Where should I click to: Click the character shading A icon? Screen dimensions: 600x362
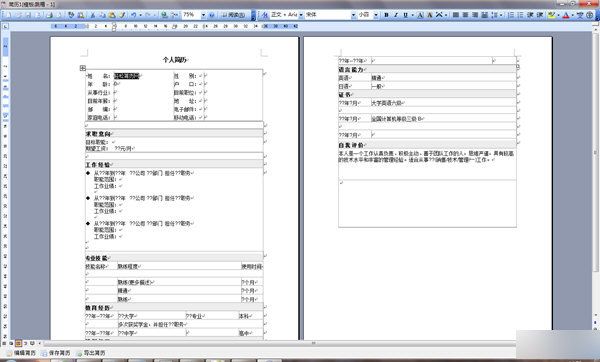[x=430, y=15]
